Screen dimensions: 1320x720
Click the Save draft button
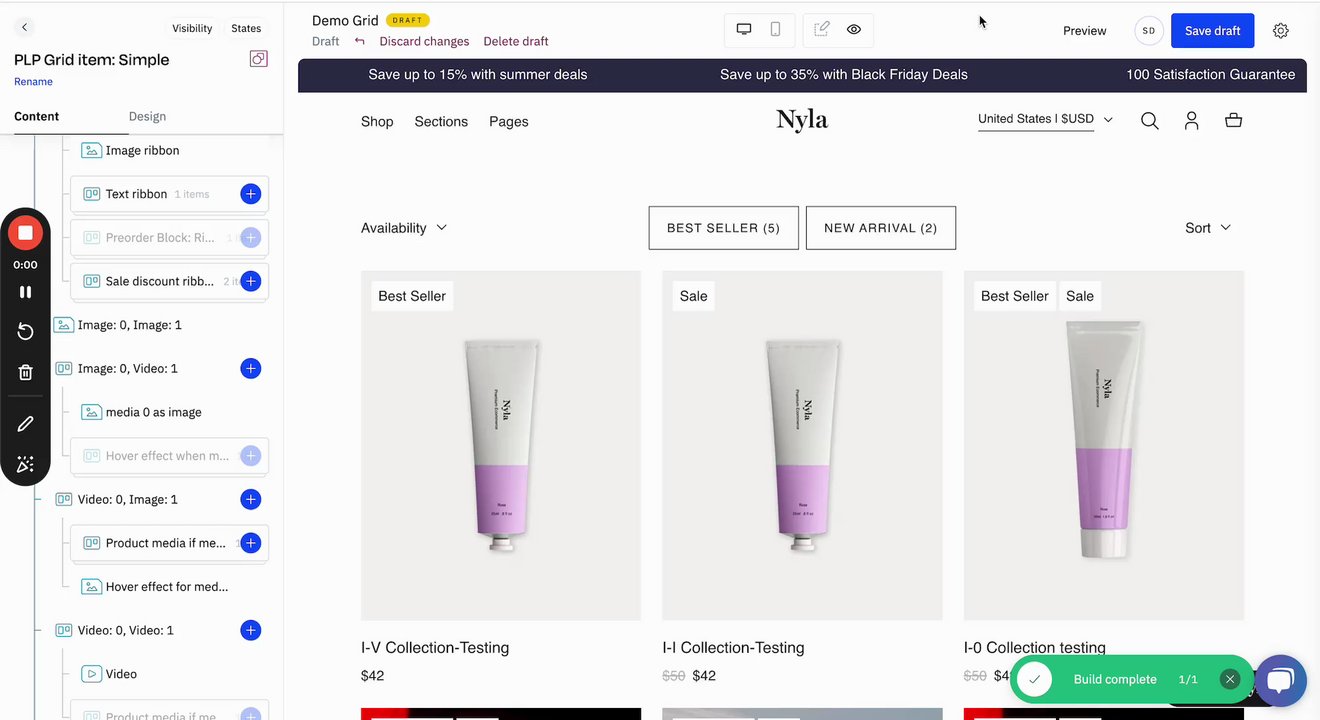coord(1212,31)
